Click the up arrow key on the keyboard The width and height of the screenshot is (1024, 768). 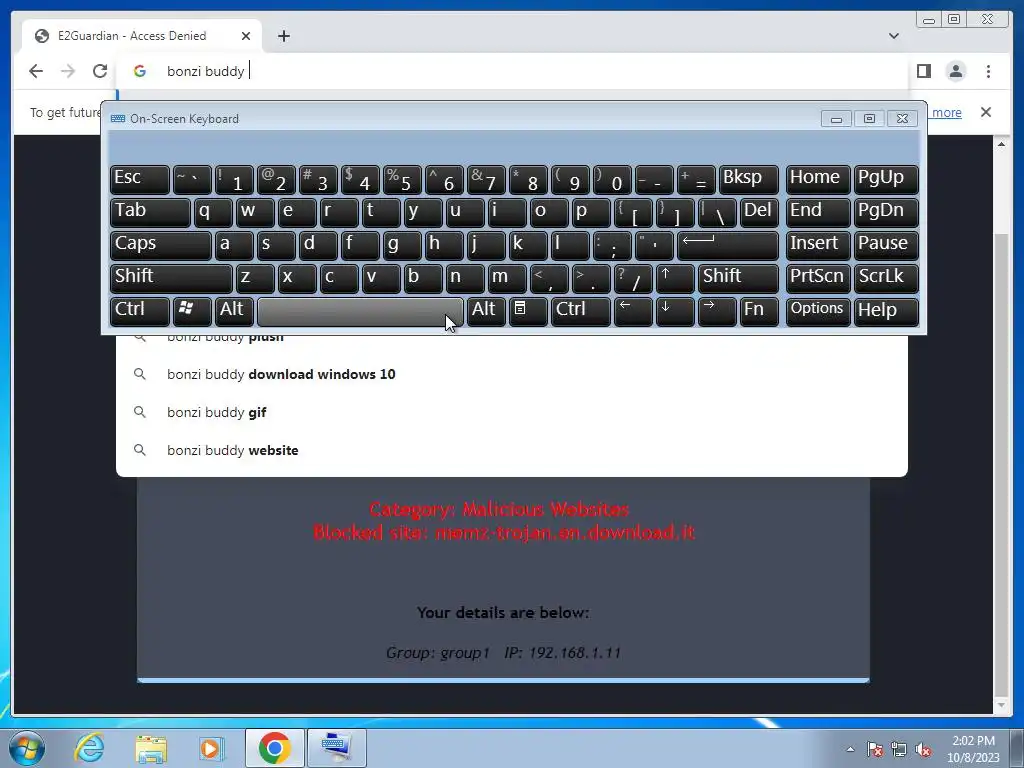click(x=675, y=278)
